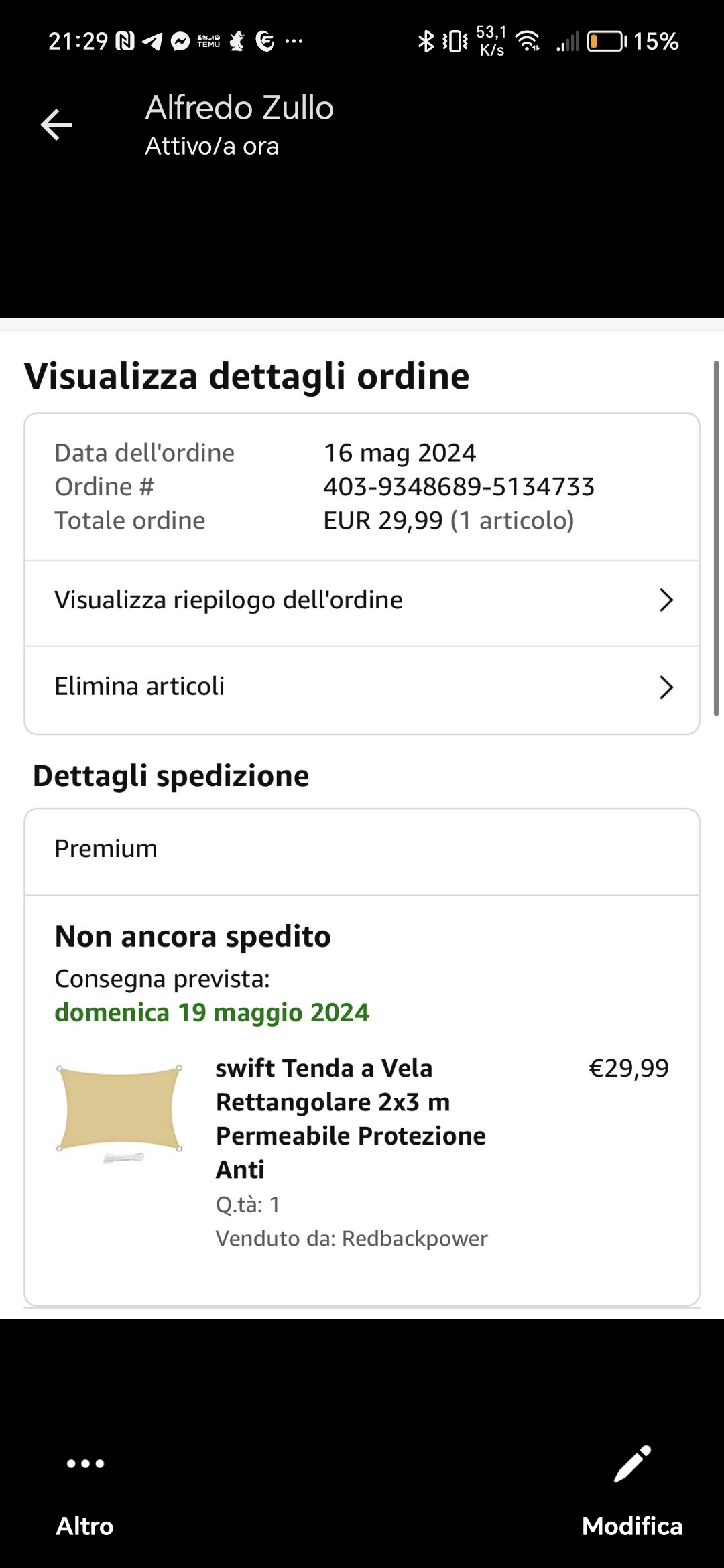Open the Altro three-dots menu
This screenshot has width=724, height=1568.
click(x=85, y=1464)
